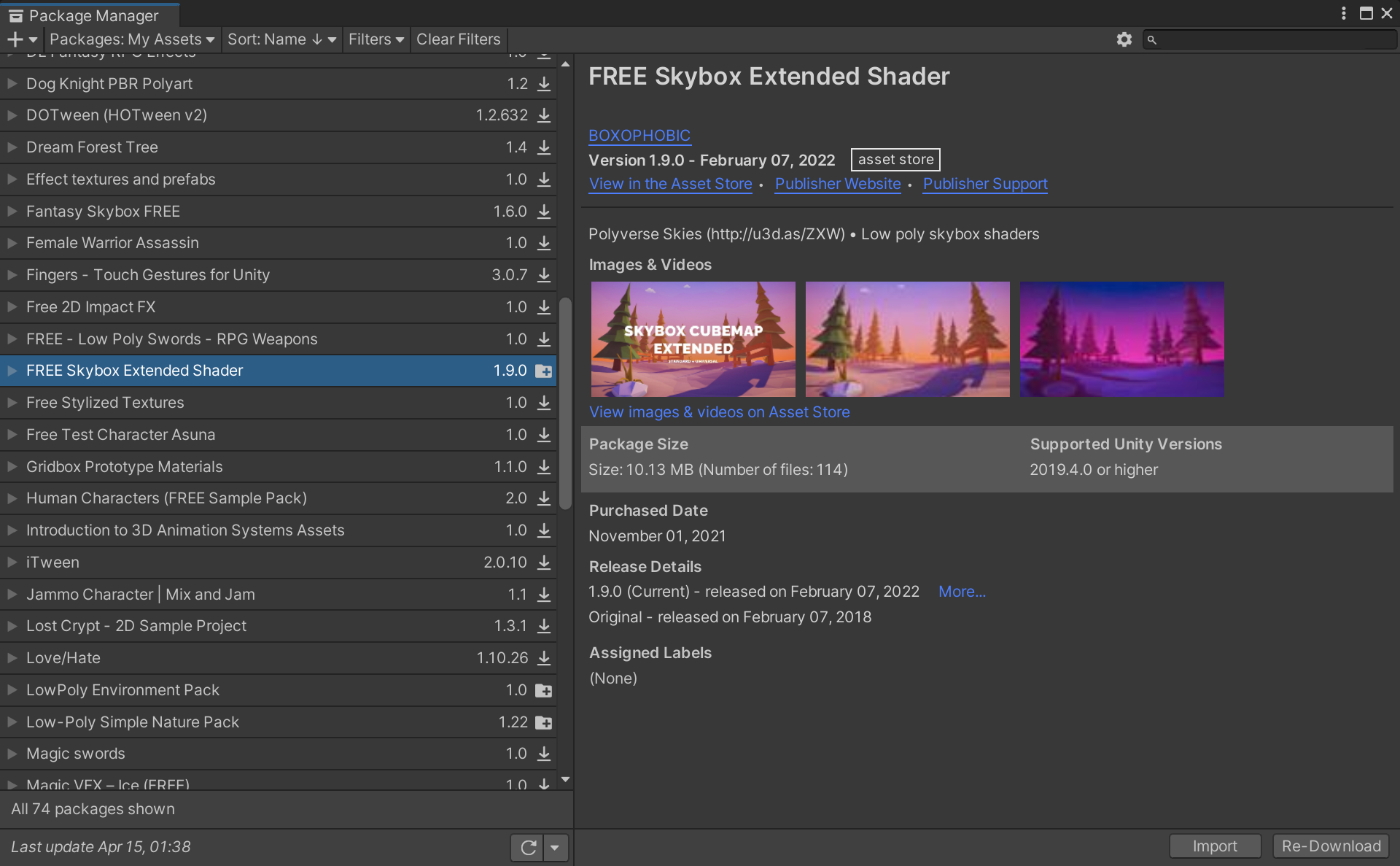Click the Re-Download button
The width and height of the screenshot is (1400, 866).
(x=1331, y=846)
